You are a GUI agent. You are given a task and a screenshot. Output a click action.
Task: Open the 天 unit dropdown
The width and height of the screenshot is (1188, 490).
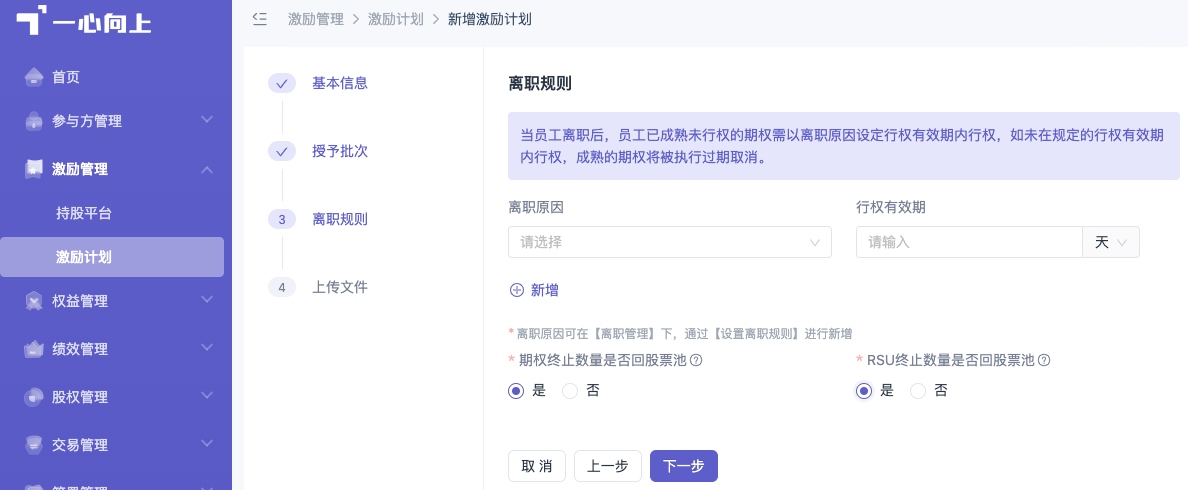[x=1111, y=242]
